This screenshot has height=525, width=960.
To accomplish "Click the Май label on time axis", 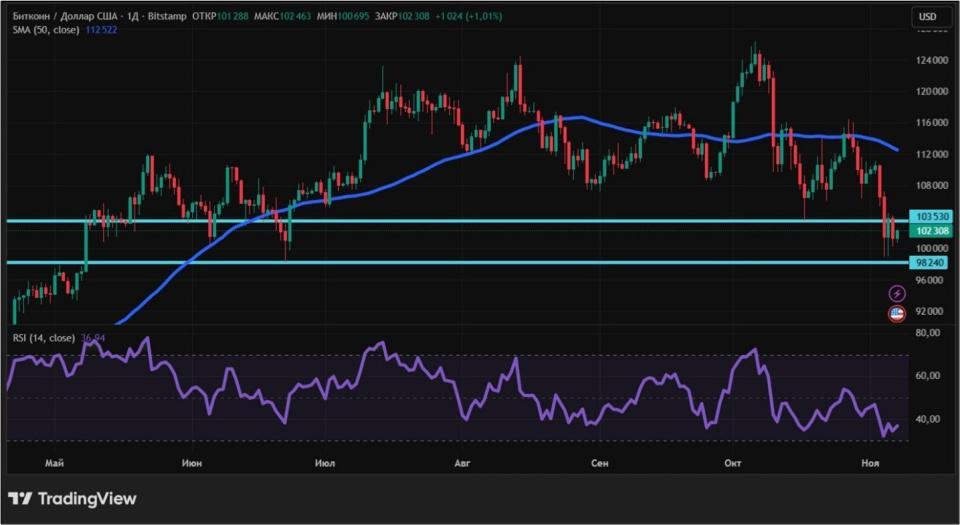I will (x=55, y=463).
